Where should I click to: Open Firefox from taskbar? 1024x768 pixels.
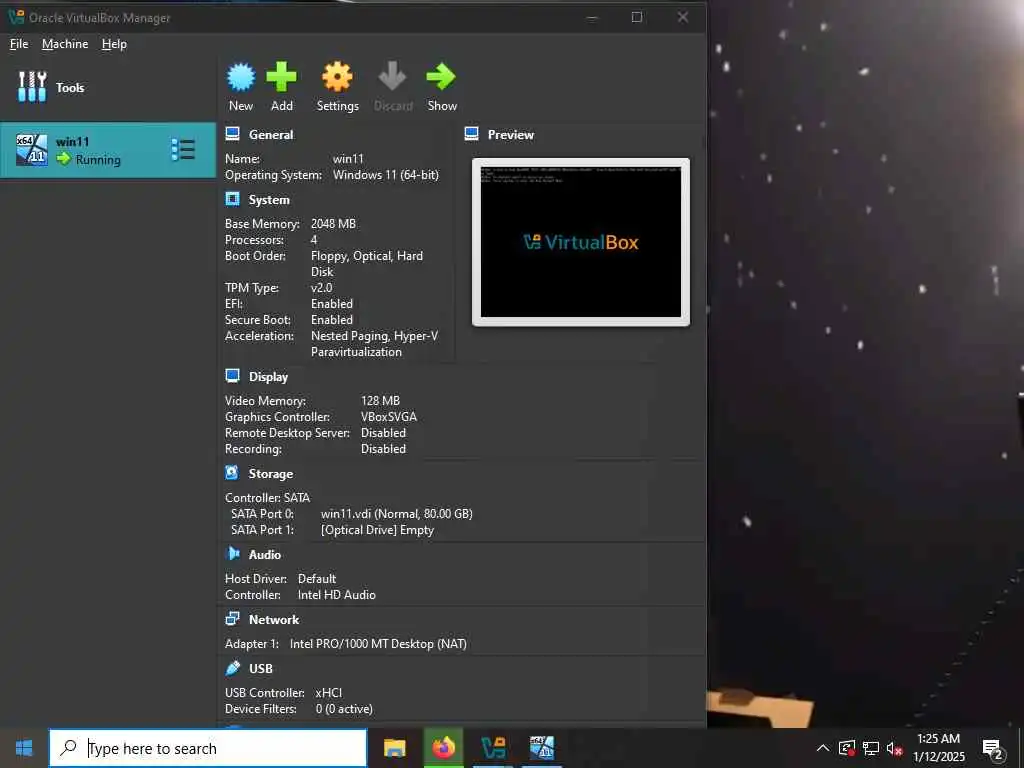tap(443, 748)
